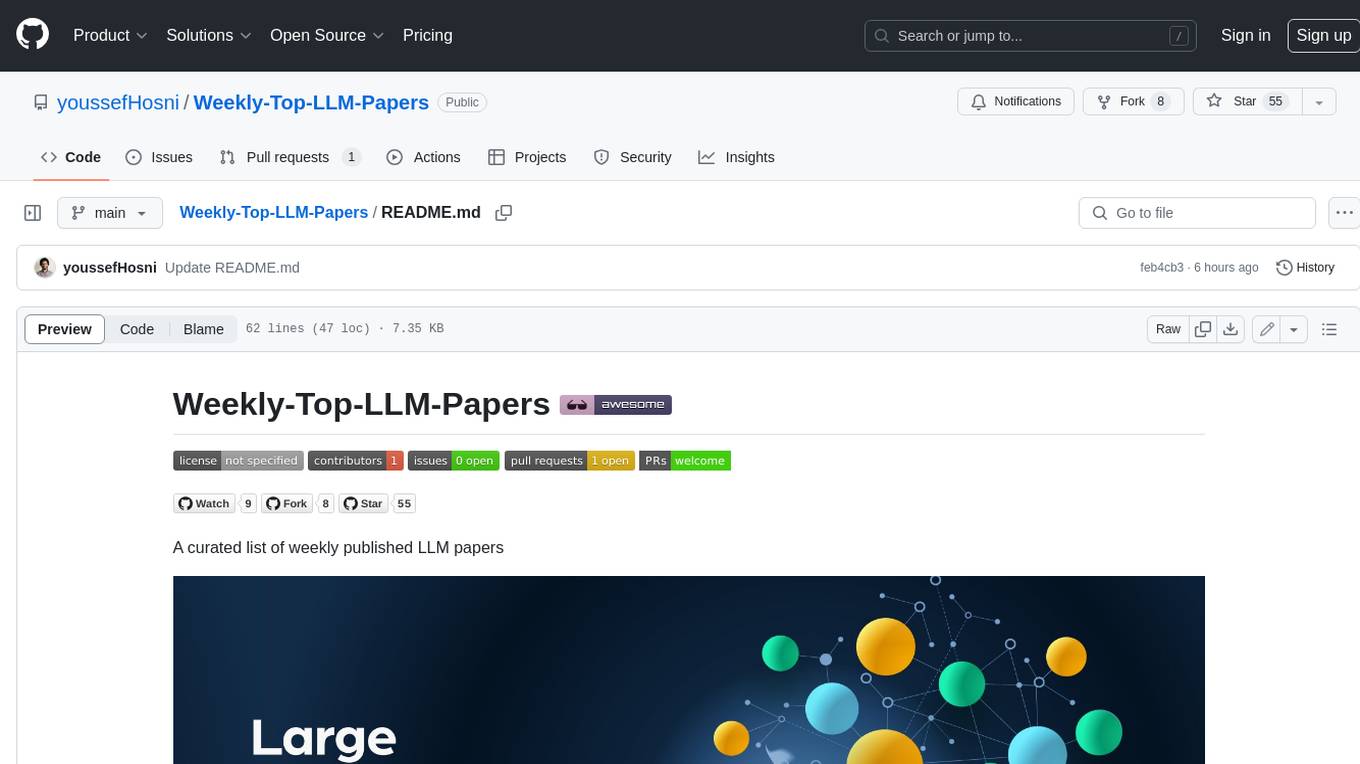This screenshot has width=1360, height=764.
Task: Click the README Fork badge
Action: tap(288, 504)
